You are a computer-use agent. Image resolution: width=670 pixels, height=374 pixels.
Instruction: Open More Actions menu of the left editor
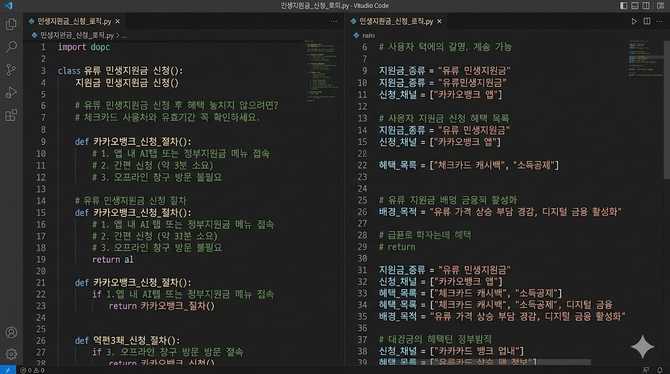tap(333, 21)
